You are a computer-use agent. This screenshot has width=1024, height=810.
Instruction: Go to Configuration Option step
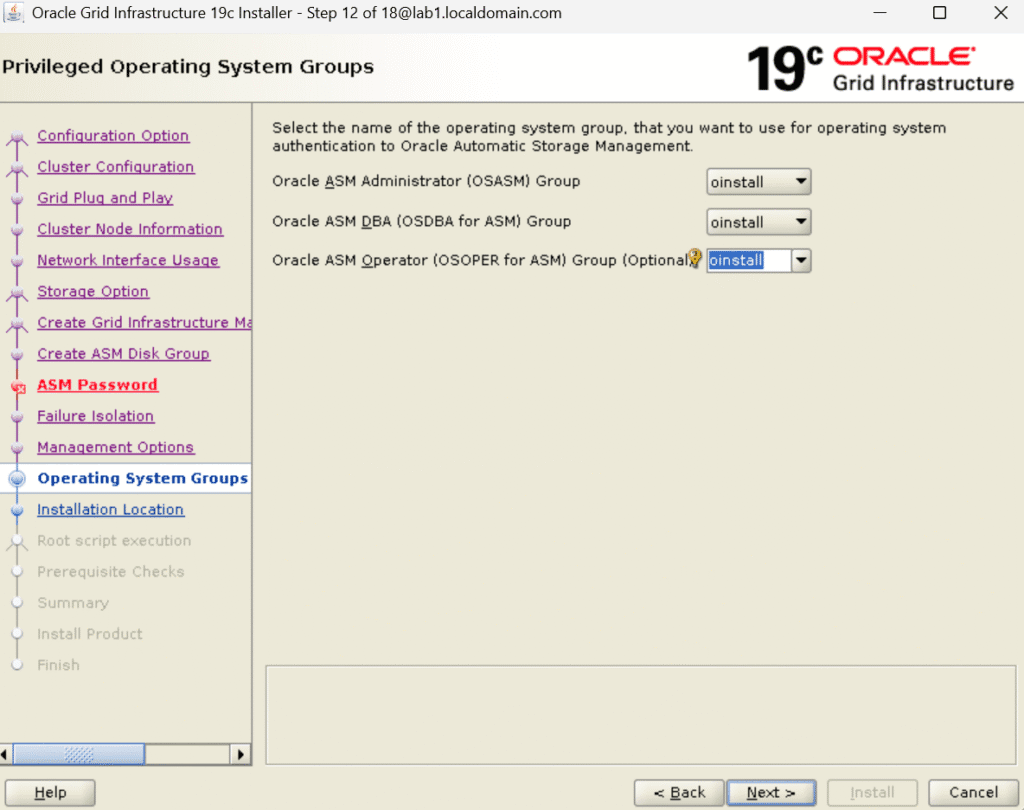(113, 136)
